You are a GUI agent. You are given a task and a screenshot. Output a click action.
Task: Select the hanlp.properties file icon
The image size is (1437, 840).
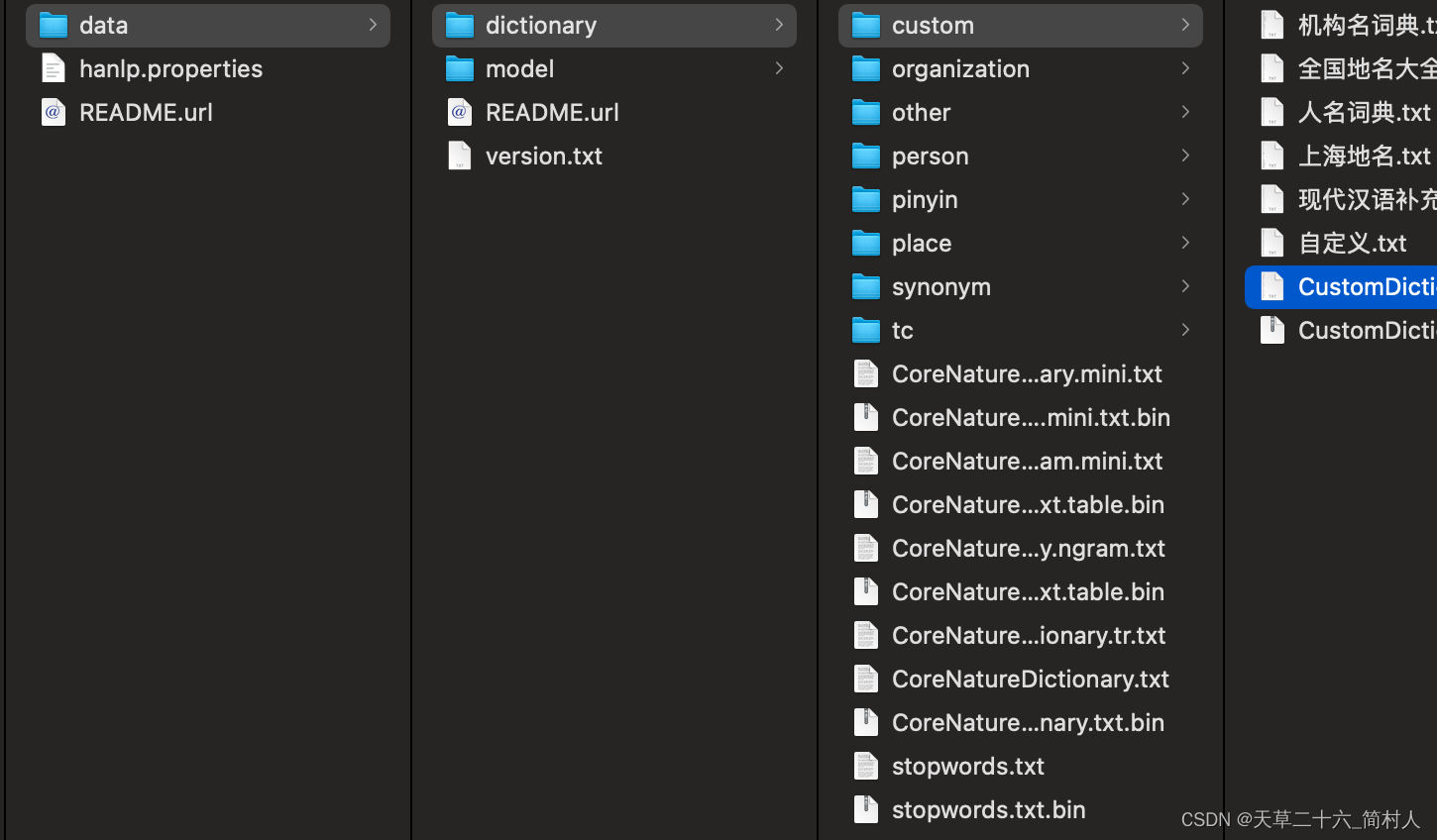pos(53,68)
